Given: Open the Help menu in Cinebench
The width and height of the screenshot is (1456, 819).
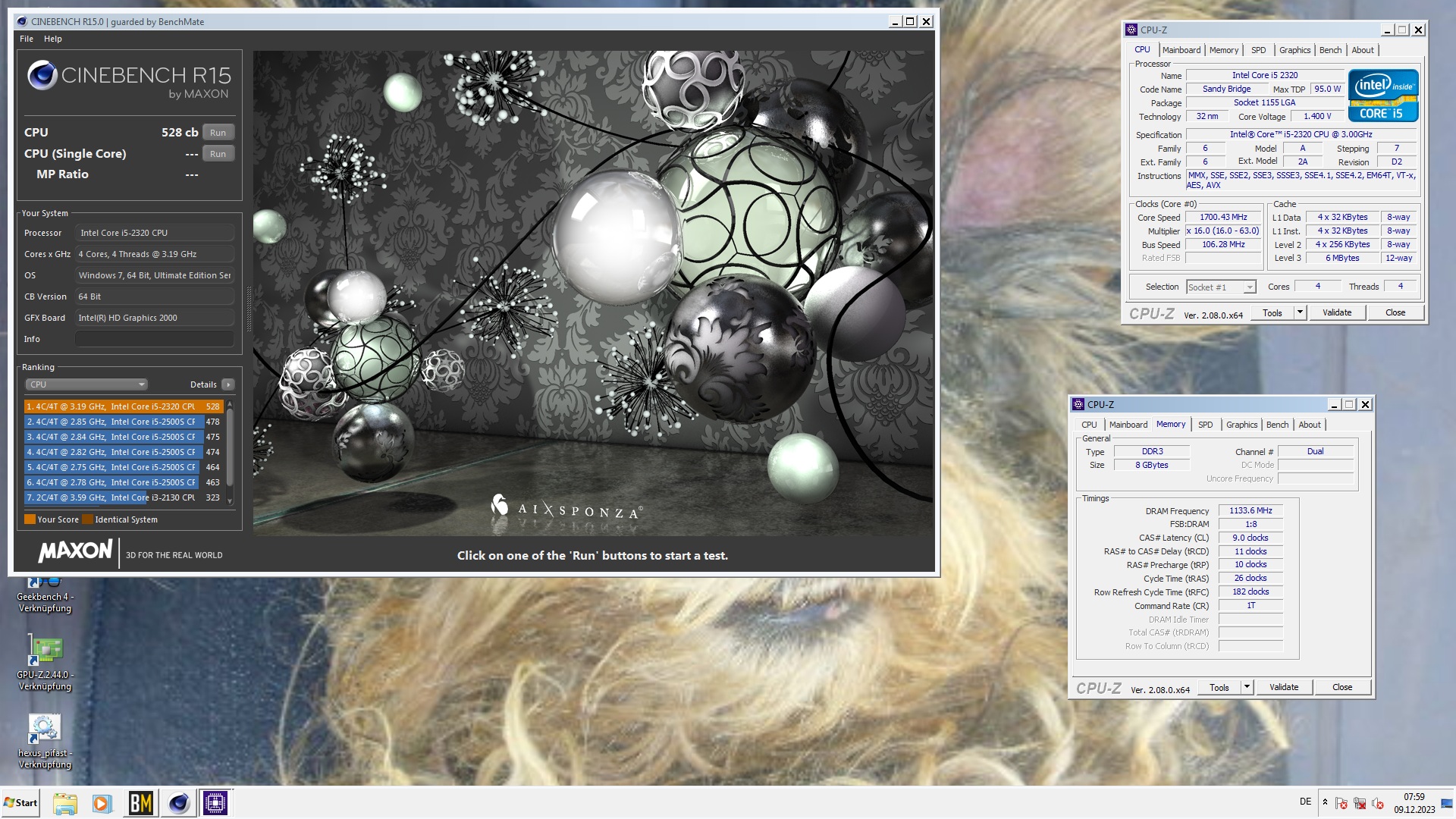Looking at the screenshot, I should pyautogui.click(x=53, y=39).
